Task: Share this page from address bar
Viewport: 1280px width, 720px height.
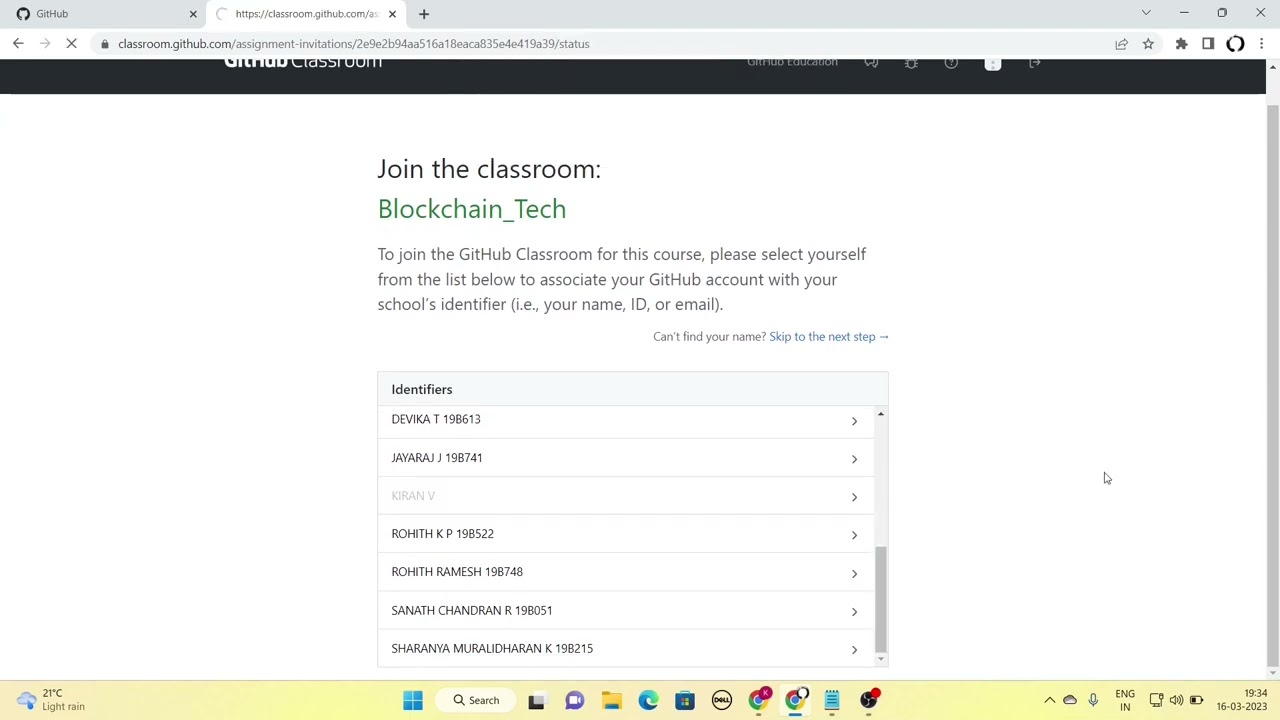Action: 1121,44
